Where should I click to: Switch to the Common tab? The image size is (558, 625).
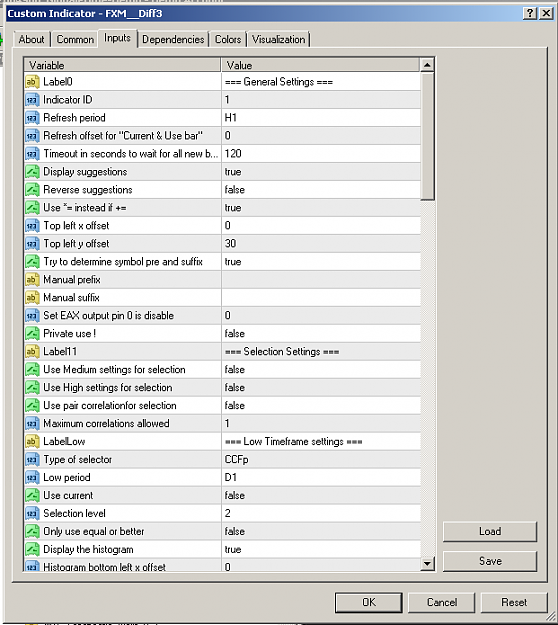75,39
